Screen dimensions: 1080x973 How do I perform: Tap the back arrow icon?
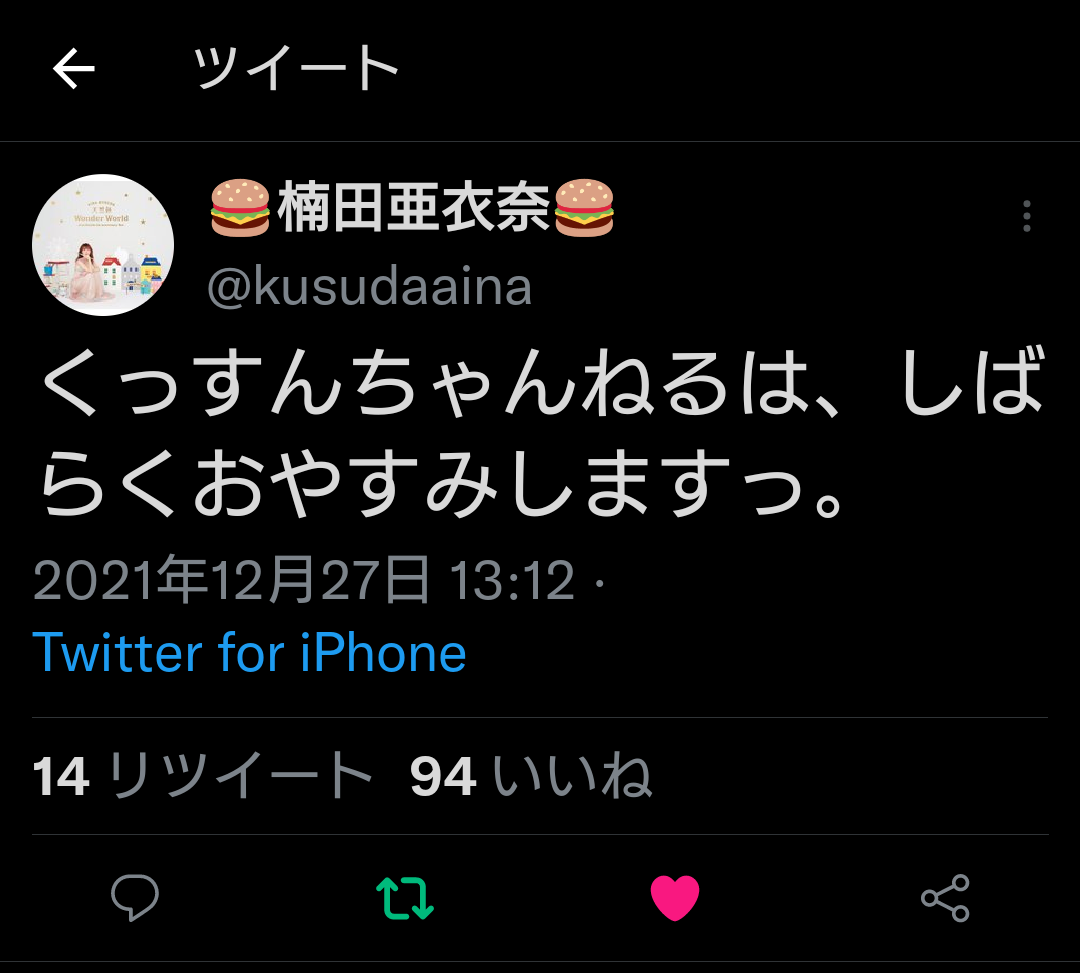click(x=74, y=69)
